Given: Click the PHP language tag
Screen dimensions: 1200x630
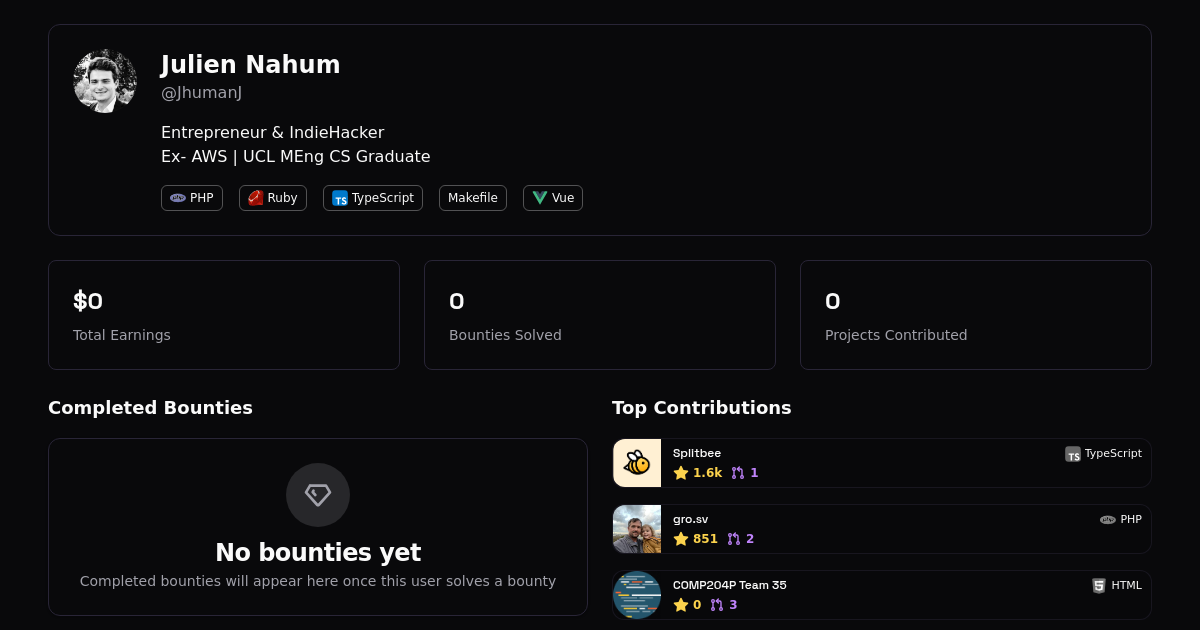Looking at the screenshot, I should point(192,198).
